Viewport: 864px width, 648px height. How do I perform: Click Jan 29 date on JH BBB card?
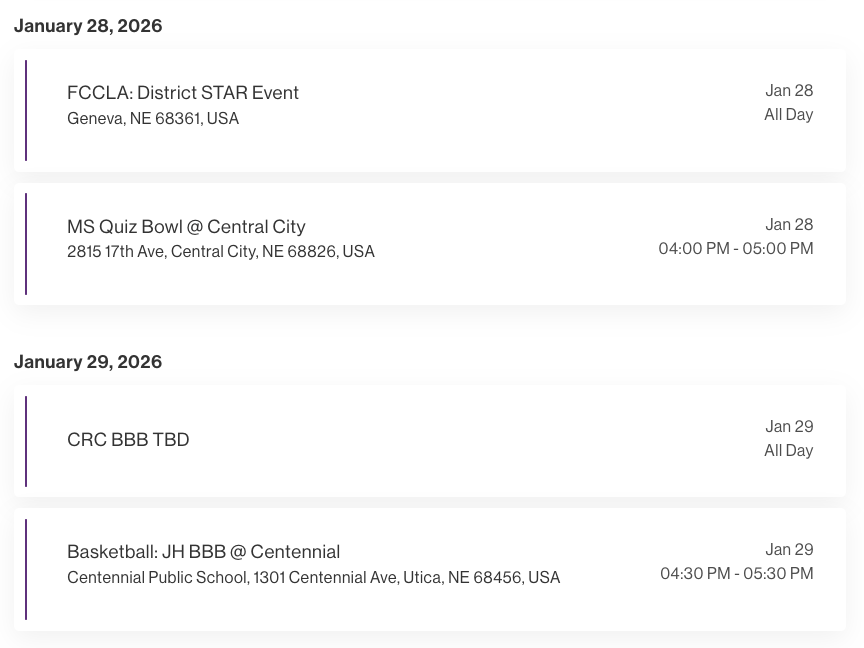point(790,550)
